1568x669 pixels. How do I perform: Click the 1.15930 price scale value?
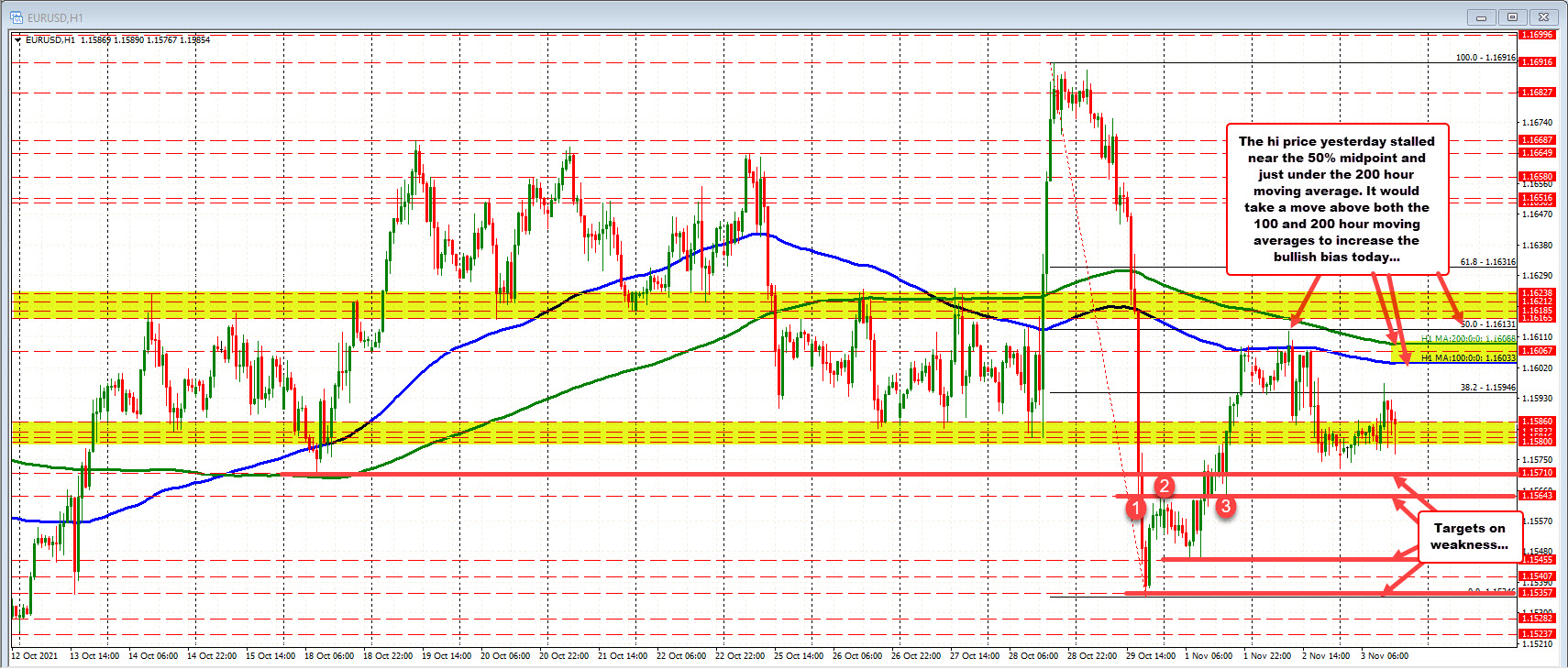pos(1538,399)
